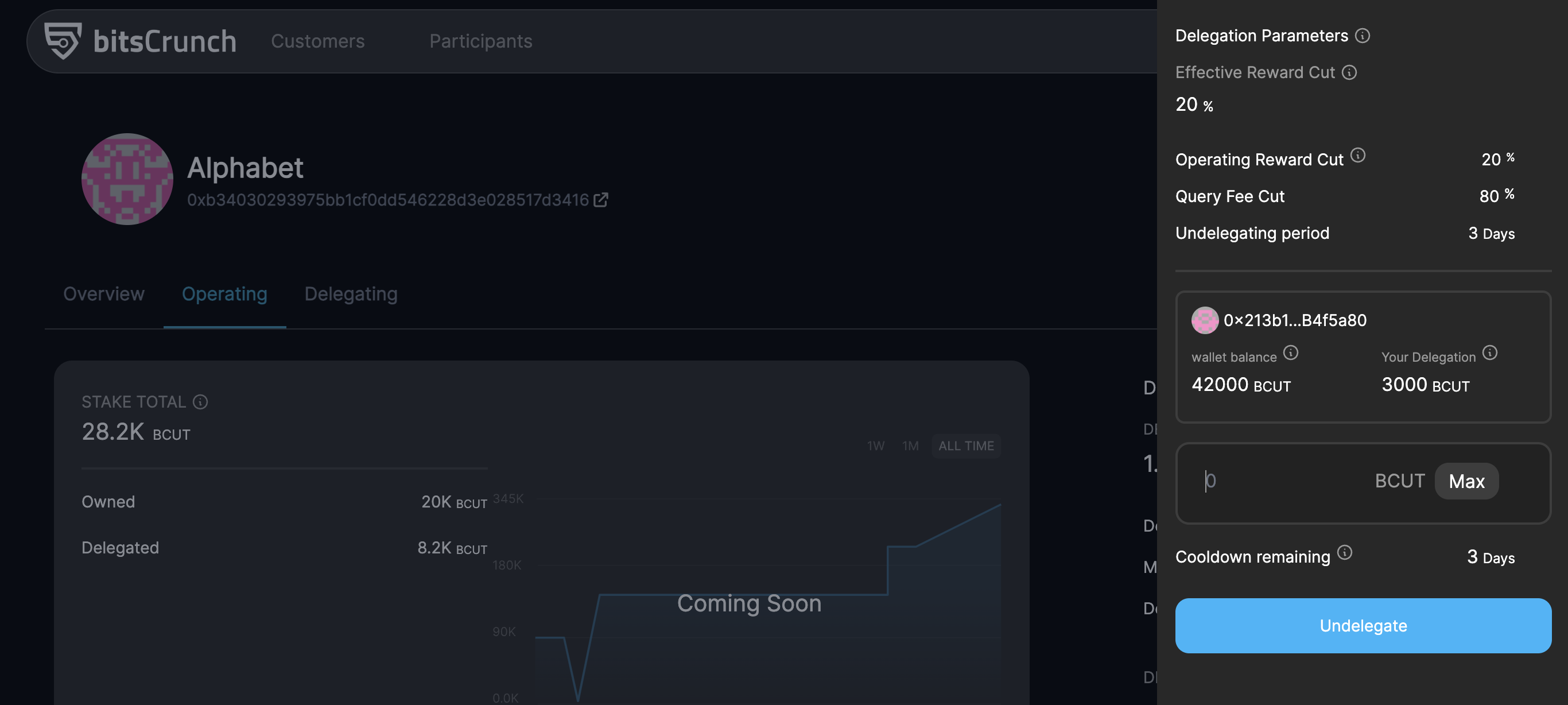1568x705 pixels.
Task: Switch to the Overview tab
Action: pyautogui.click(x=104, y=293)
